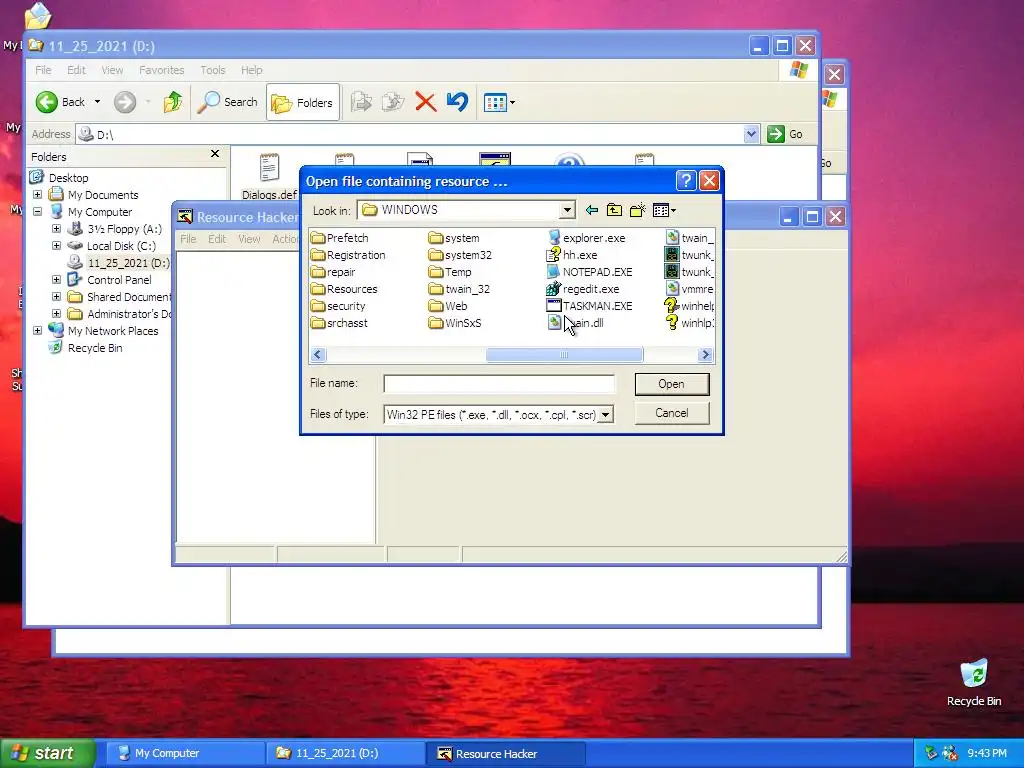
Task: Select the security folder
Action: click(338, 306)
